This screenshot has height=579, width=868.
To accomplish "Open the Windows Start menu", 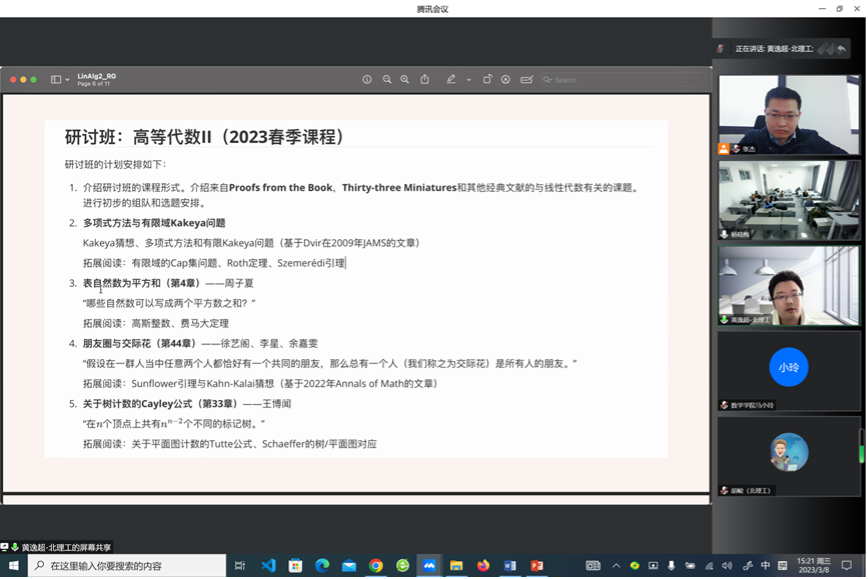I will (x=12, y=566).
